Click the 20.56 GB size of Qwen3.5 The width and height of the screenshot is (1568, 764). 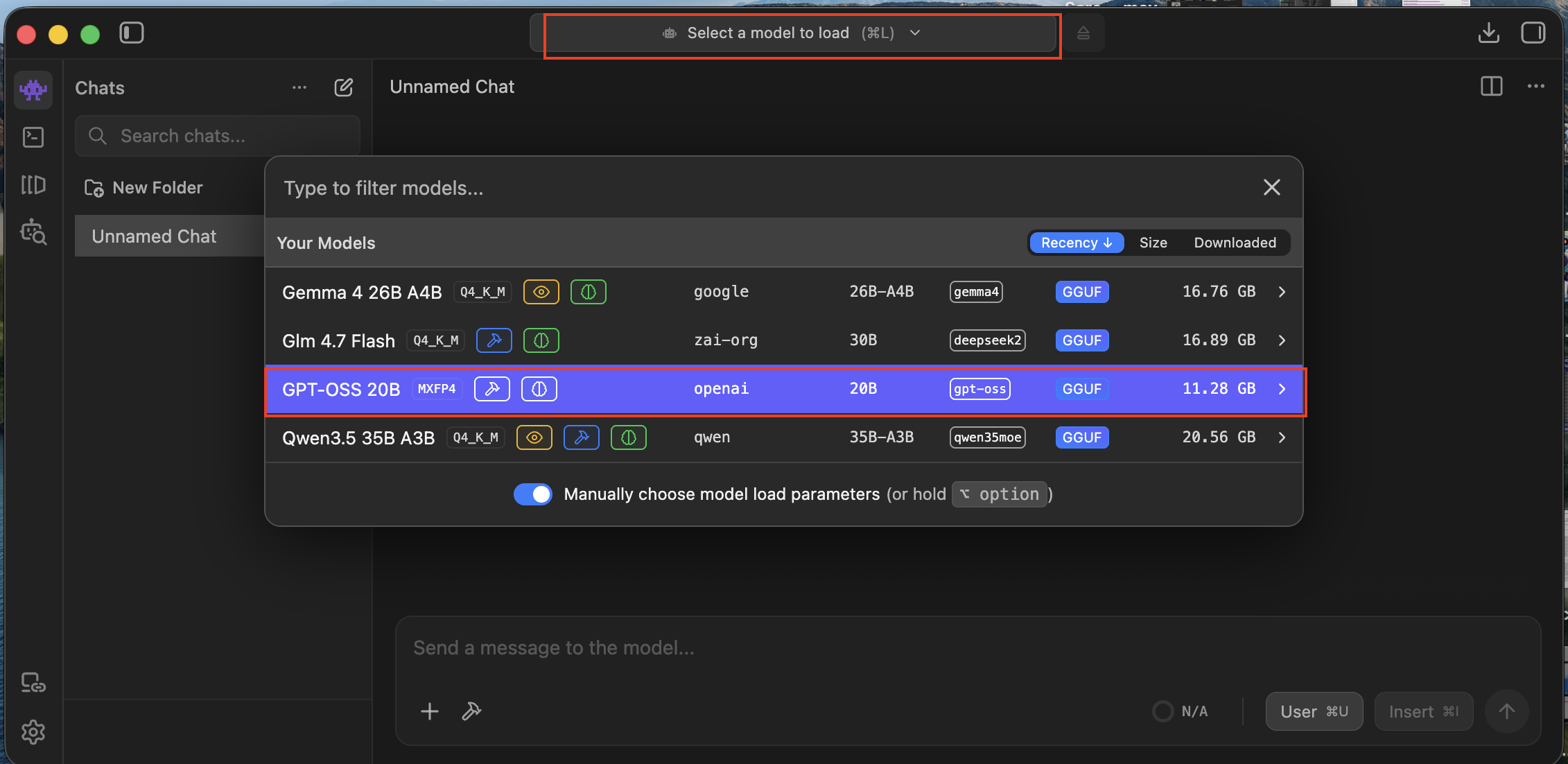[1219, 437]
